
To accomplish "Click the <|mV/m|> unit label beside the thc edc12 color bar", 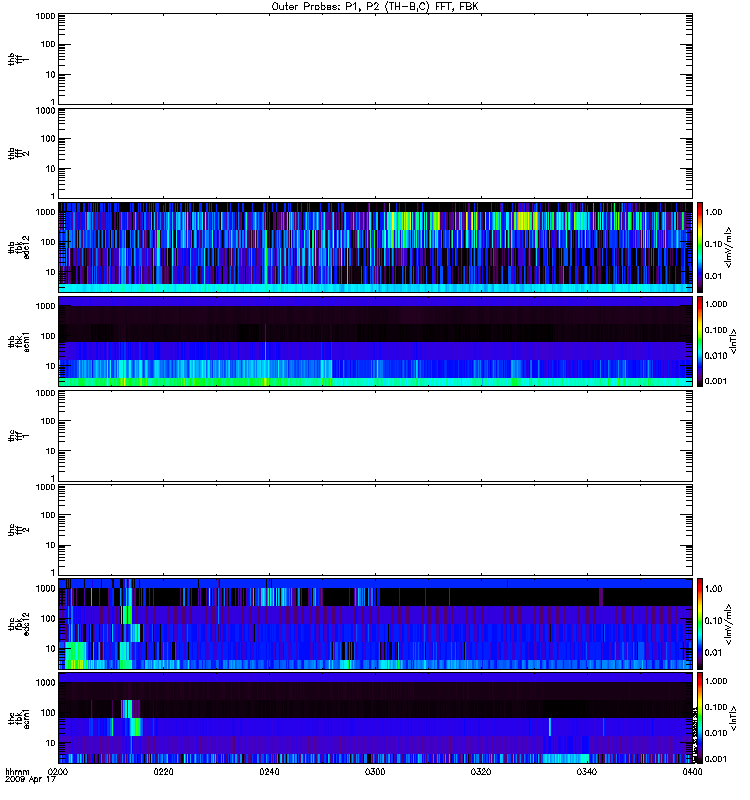I will (x=729, y=624).
